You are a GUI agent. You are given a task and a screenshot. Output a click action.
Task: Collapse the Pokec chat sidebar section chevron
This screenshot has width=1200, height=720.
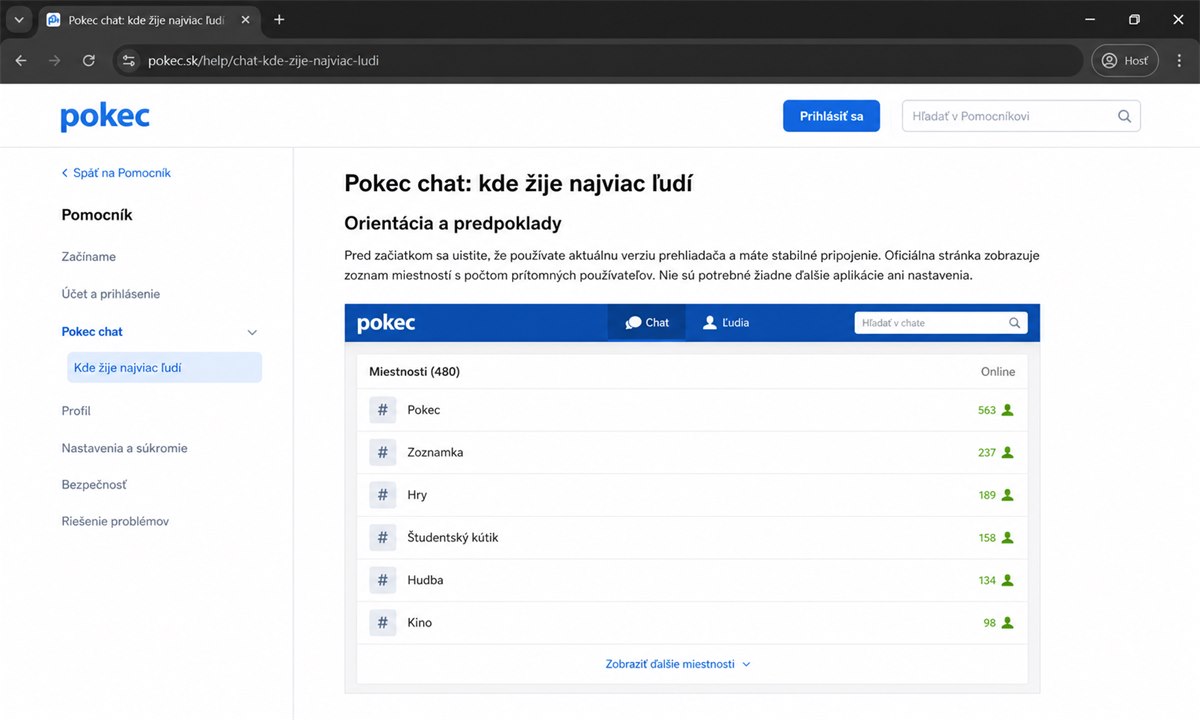(x=252, y=332)
